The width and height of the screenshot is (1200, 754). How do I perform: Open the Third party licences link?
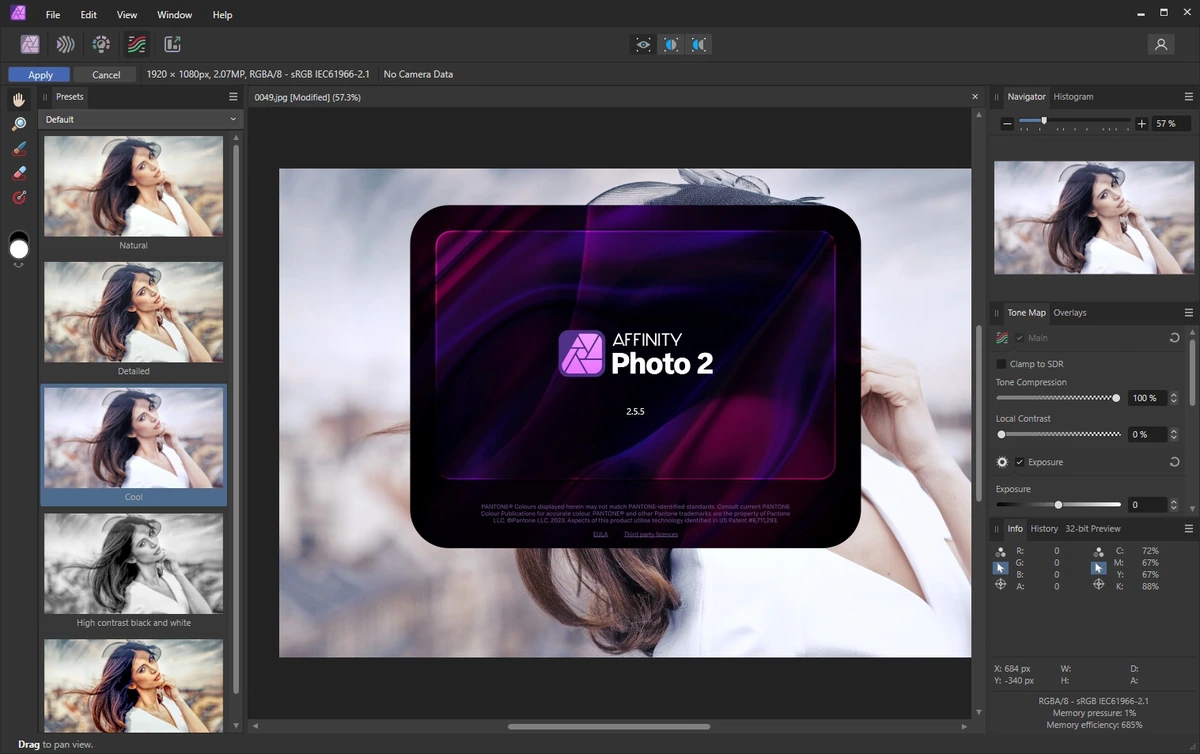coord(651,535)
